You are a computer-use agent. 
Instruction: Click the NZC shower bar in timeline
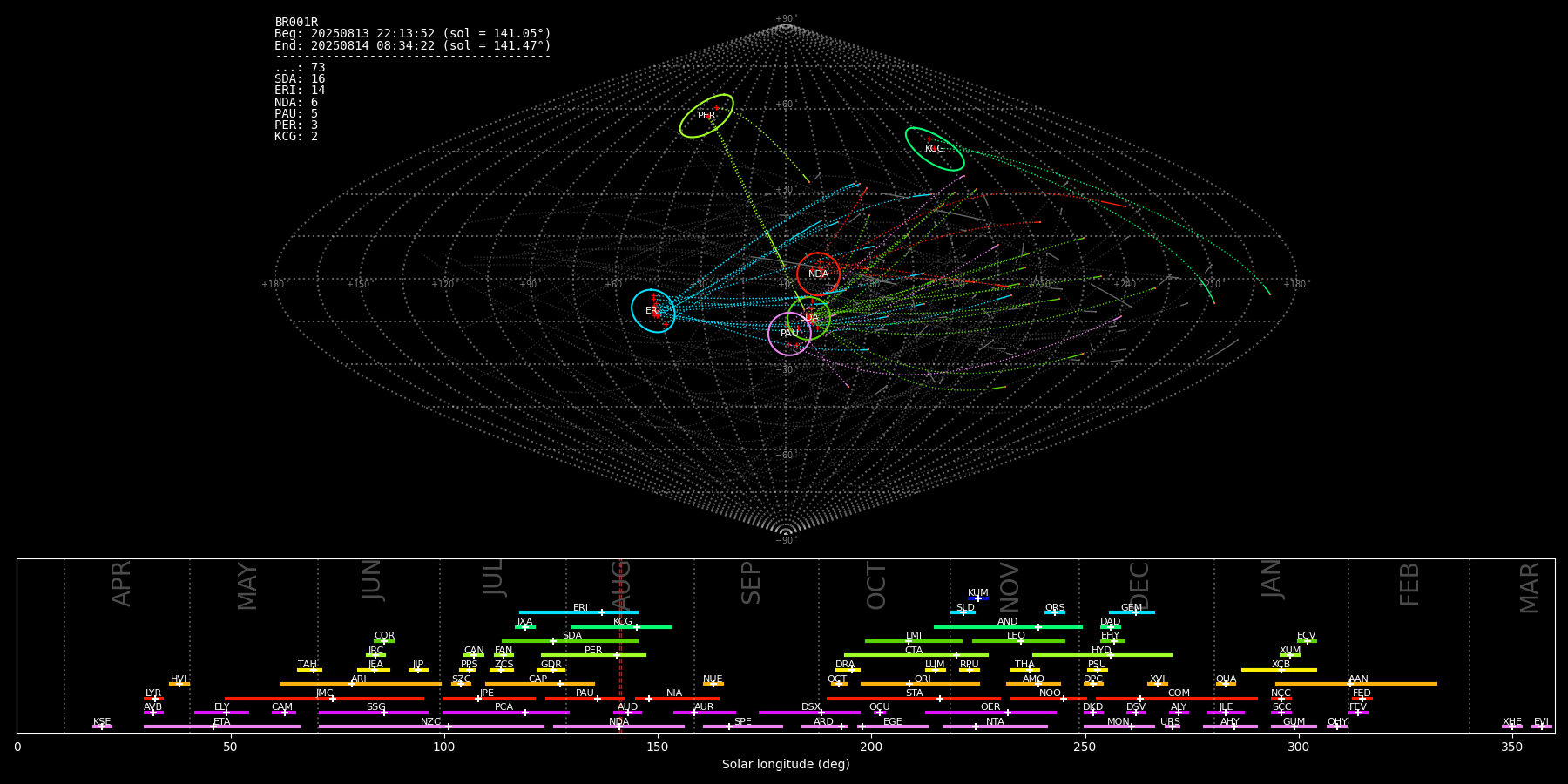431,727
